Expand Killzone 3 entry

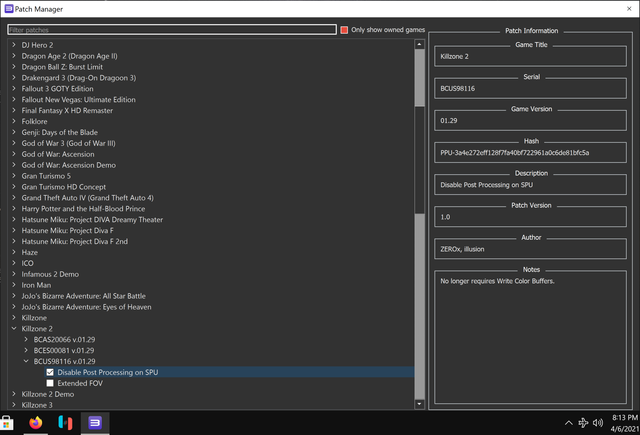[x=14, y=405]
